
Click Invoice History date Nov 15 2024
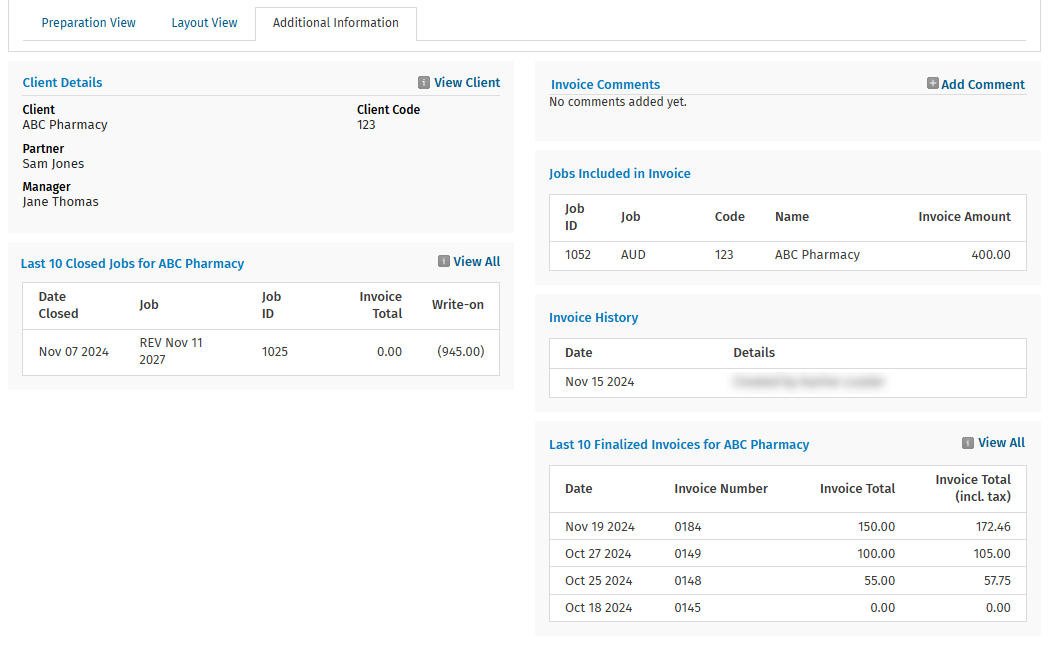pos(599,382)
